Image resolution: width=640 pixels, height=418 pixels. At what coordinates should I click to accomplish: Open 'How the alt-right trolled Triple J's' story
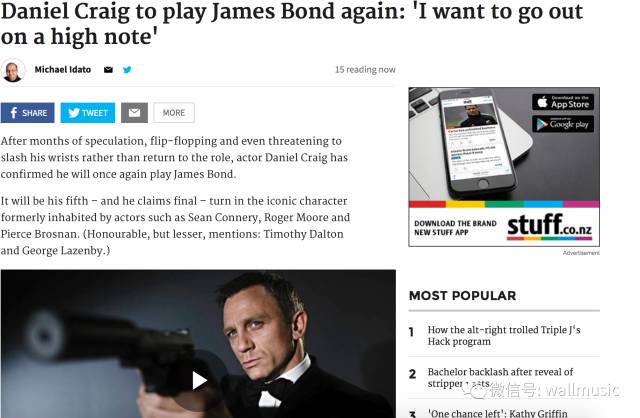point(504,336)
